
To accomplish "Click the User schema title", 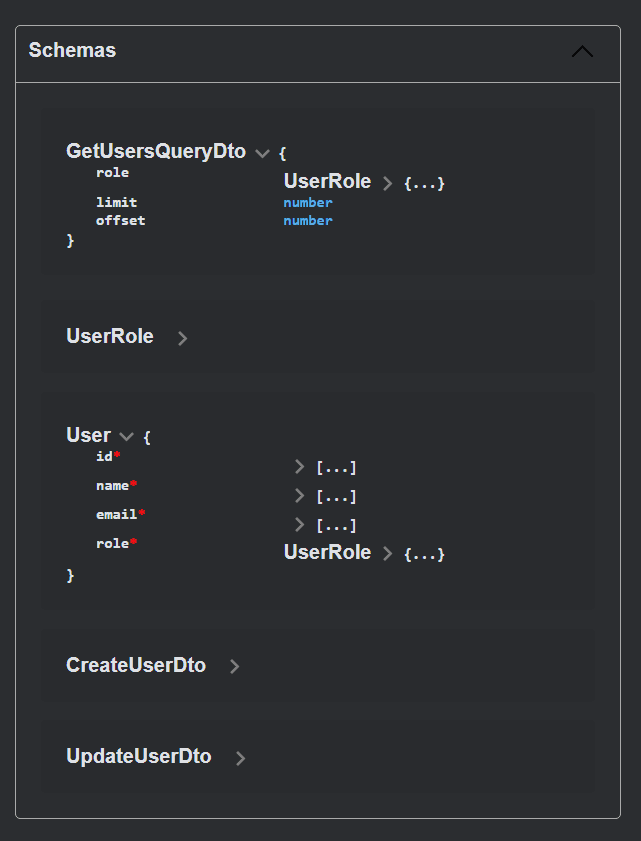I will (x=88, y=435).
